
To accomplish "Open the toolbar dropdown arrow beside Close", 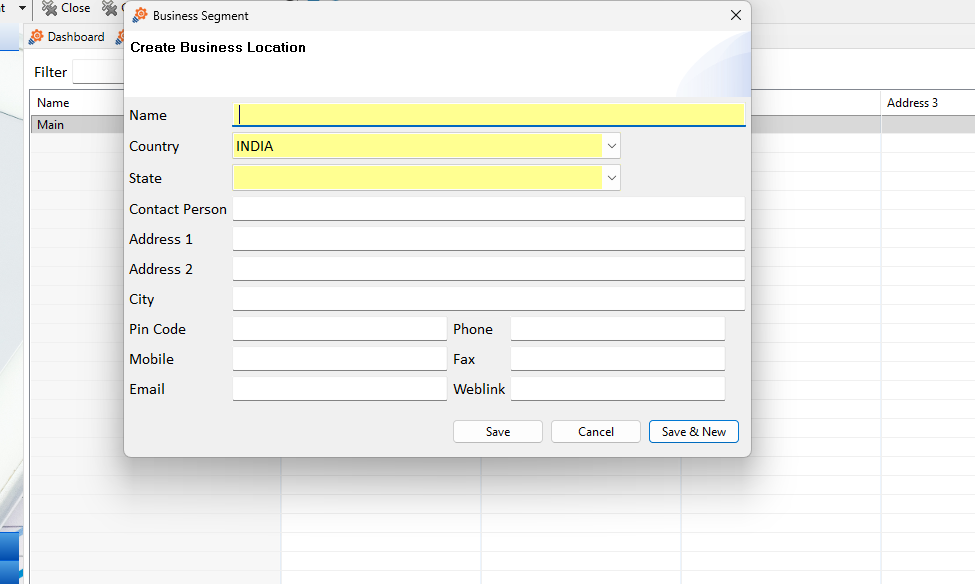I will tap(22, 8).
